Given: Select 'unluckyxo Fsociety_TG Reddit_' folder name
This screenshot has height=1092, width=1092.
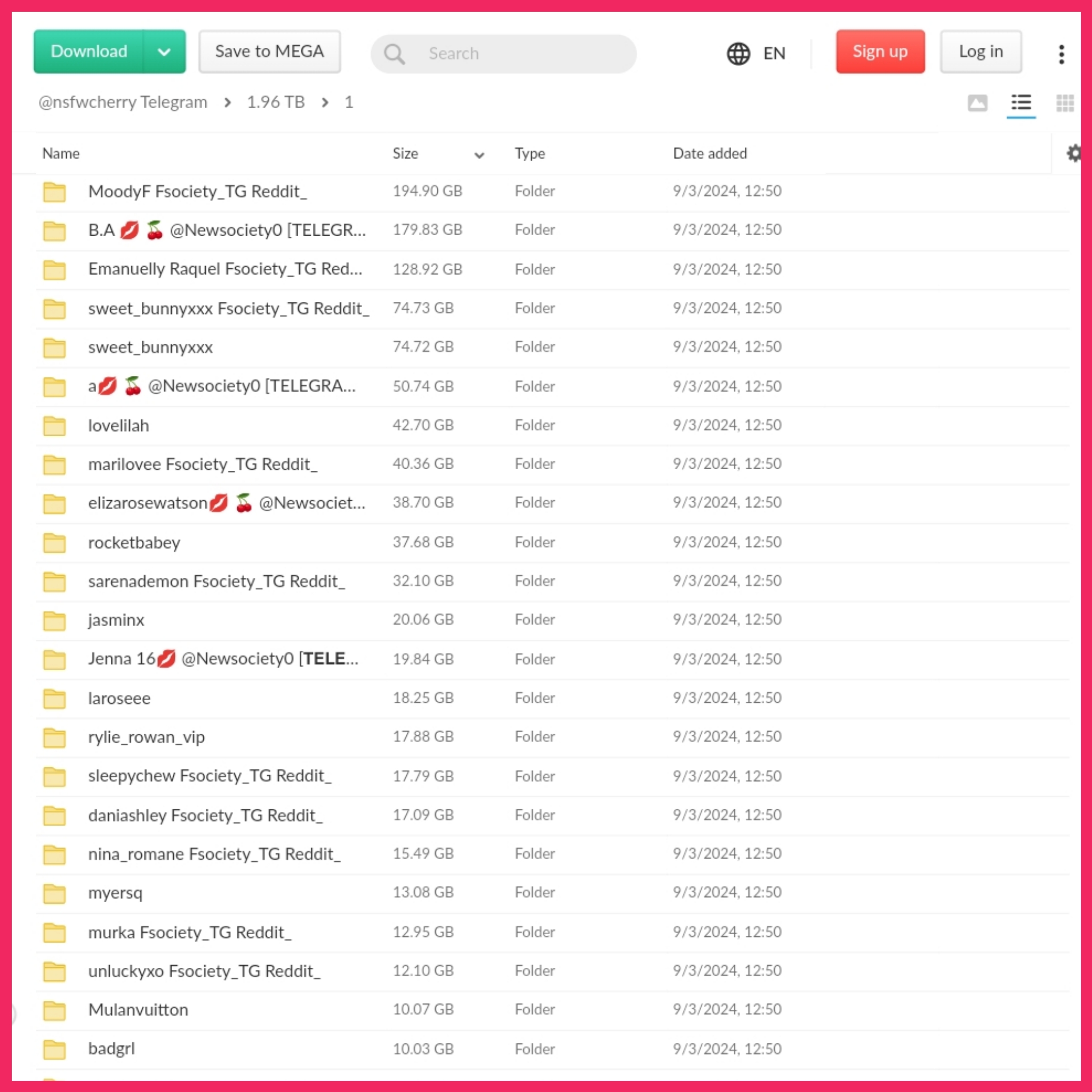Looking at the screenshot, I should click(205, 971).
